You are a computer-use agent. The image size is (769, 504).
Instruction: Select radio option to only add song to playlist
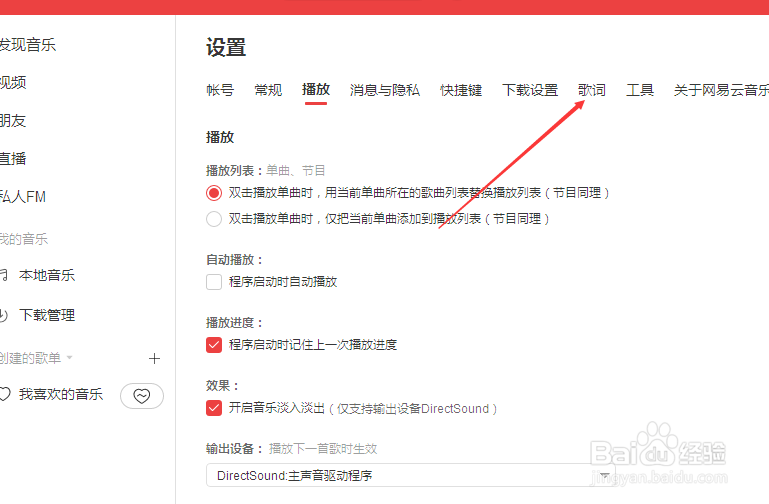pos(214,219)
